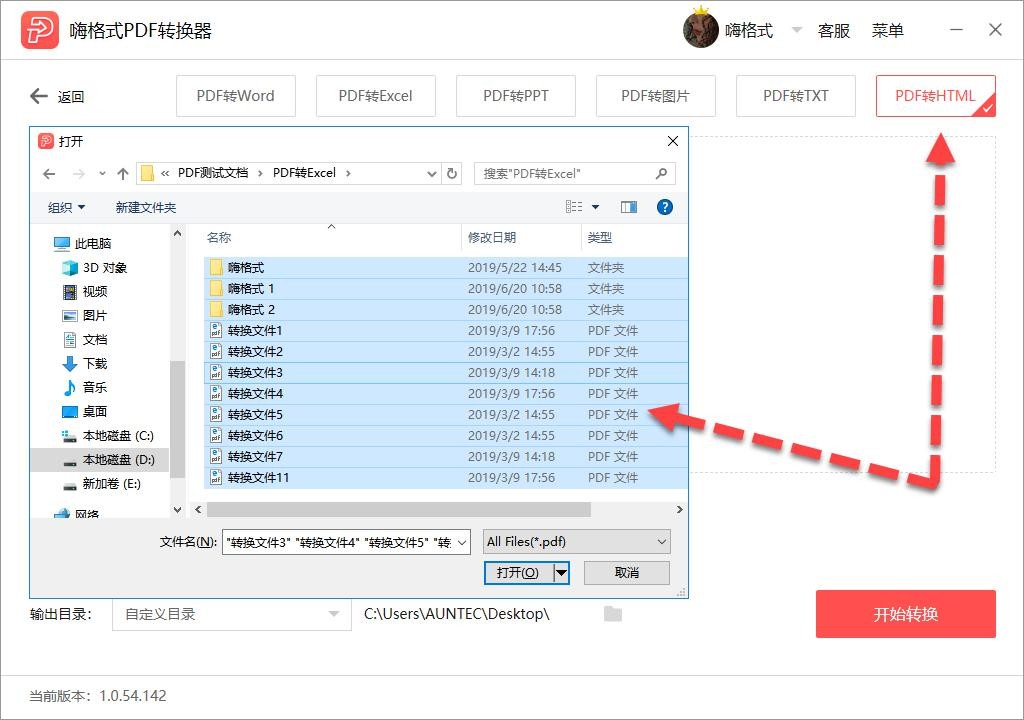
Task: Select file 转换文件5
Action: click(445, 415)
